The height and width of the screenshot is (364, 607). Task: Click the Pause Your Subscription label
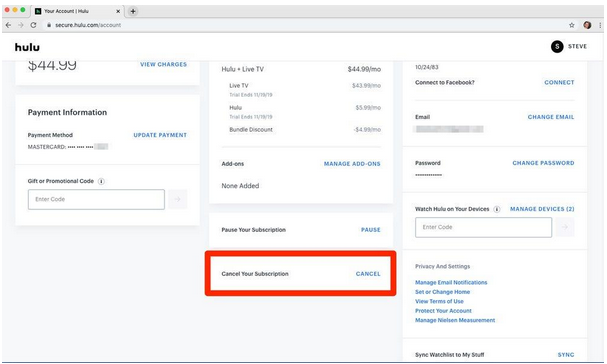(254, 230)
